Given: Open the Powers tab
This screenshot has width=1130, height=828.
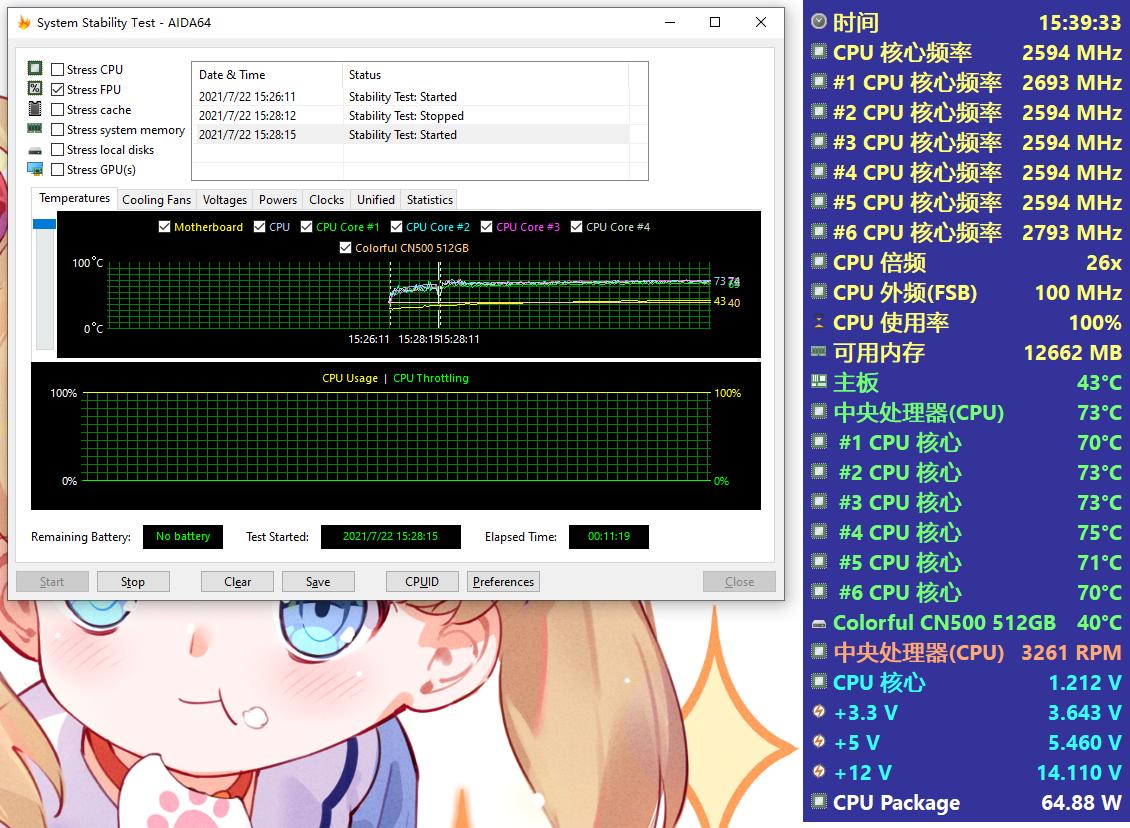Looking at the screenshot, I should coord(277,200).
